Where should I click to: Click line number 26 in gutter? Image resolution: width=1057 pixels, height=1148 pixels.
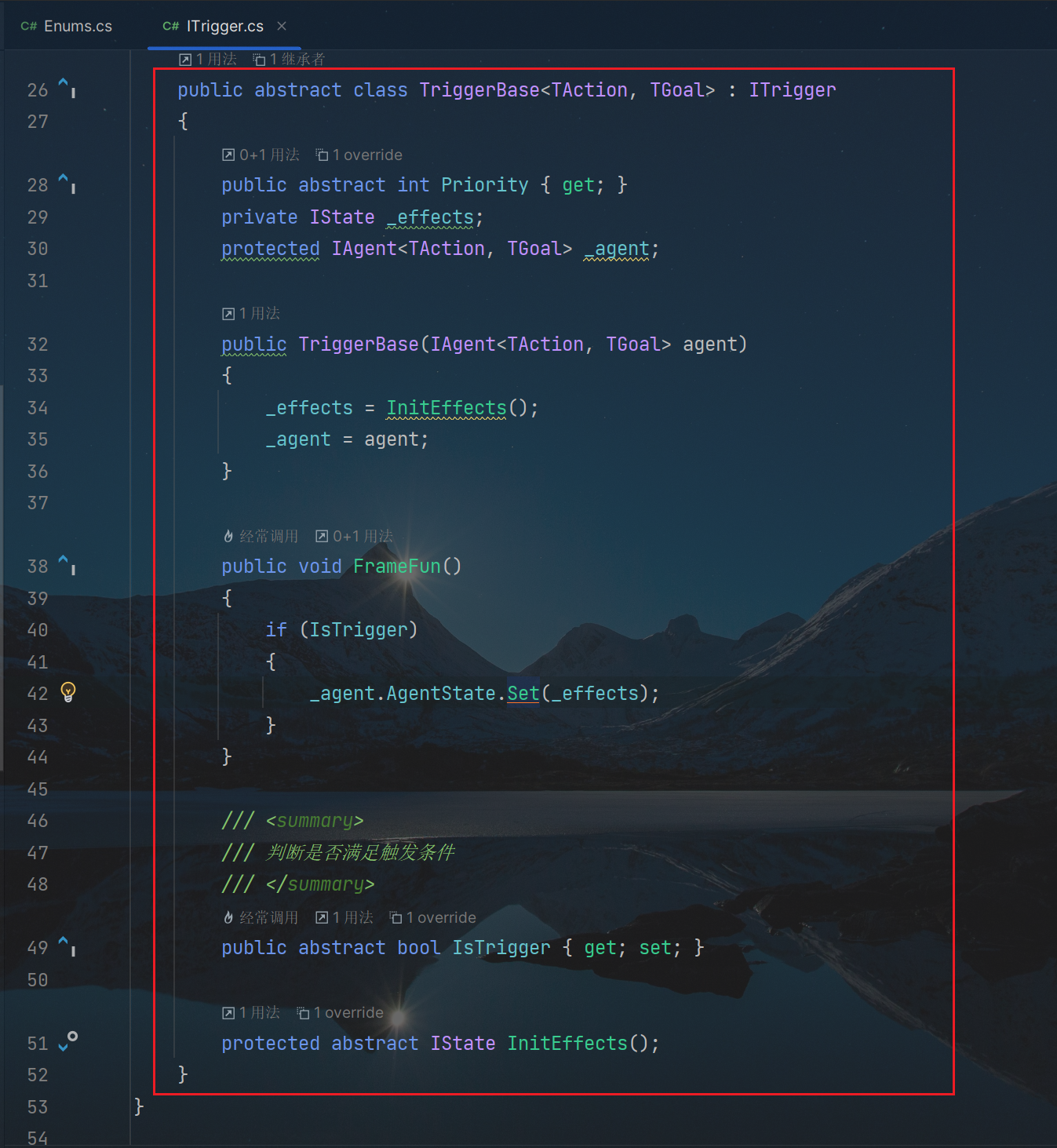(x=38, y=90)
